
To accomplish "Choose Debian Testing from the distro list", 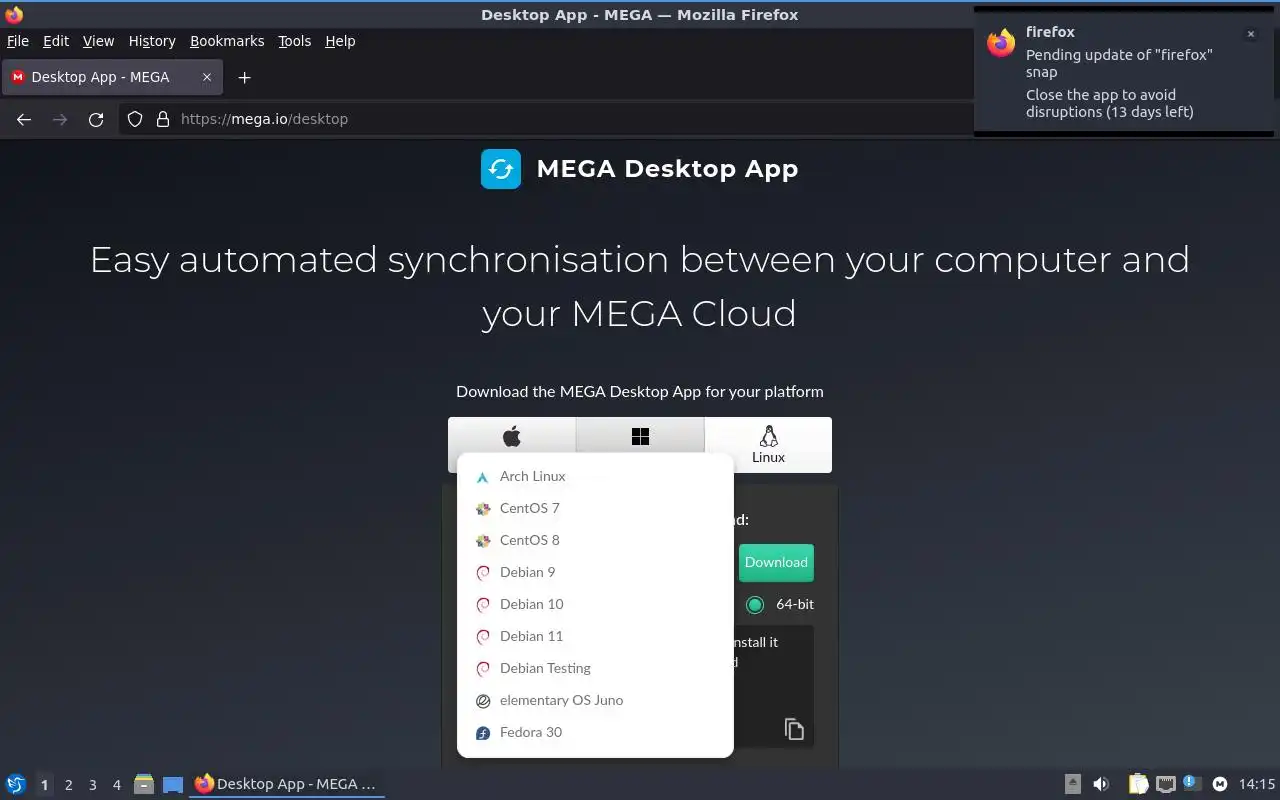I will [595, 668].
